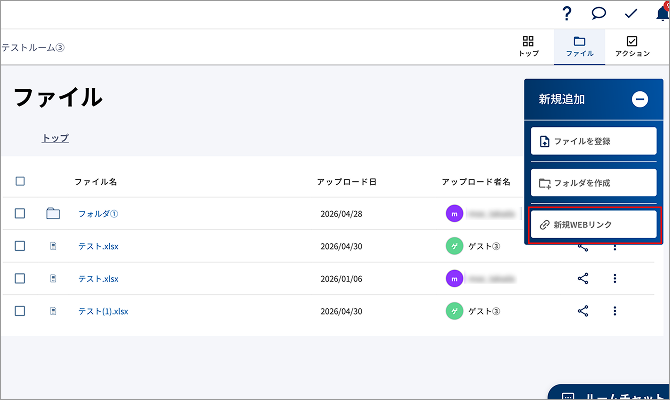Open the chat speech bubble icon
Viewport: 670px width, 400px height.
coord(598,13)
